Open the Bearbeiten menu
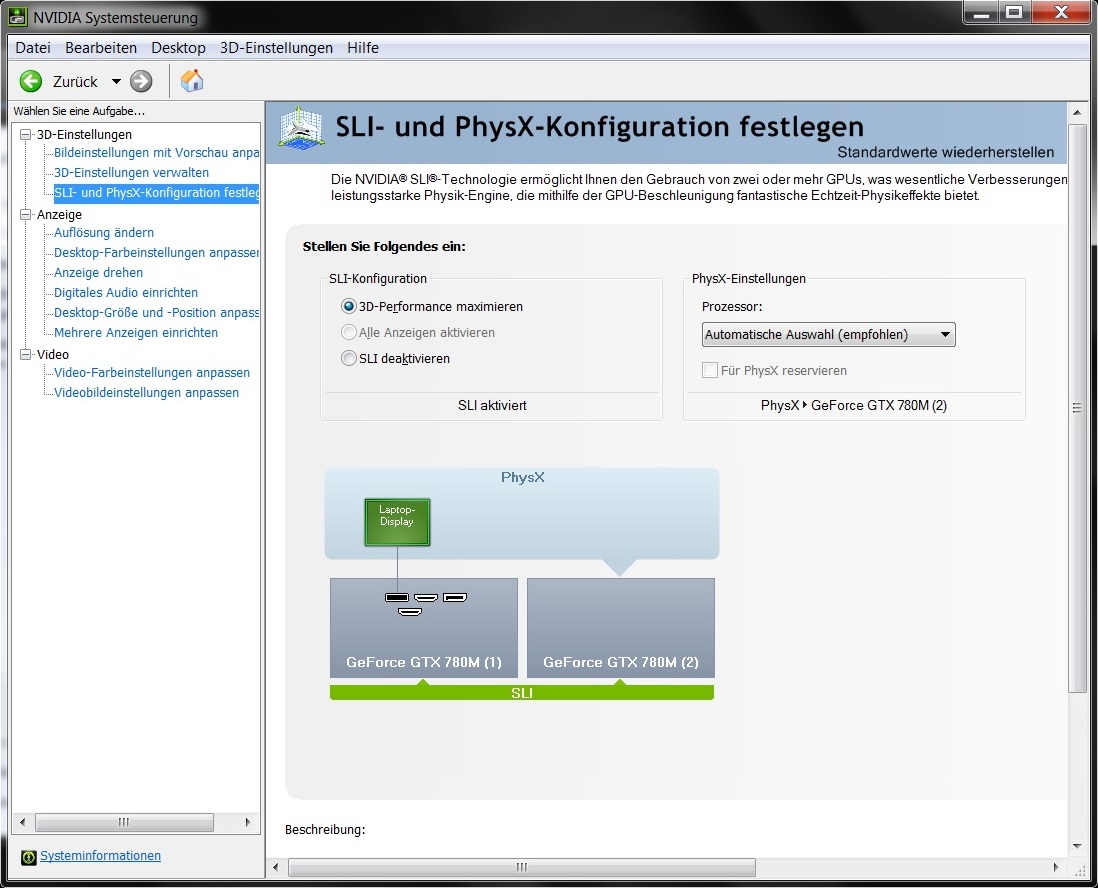This screenshot has height=888, width=1098. [x=101, y=48]
